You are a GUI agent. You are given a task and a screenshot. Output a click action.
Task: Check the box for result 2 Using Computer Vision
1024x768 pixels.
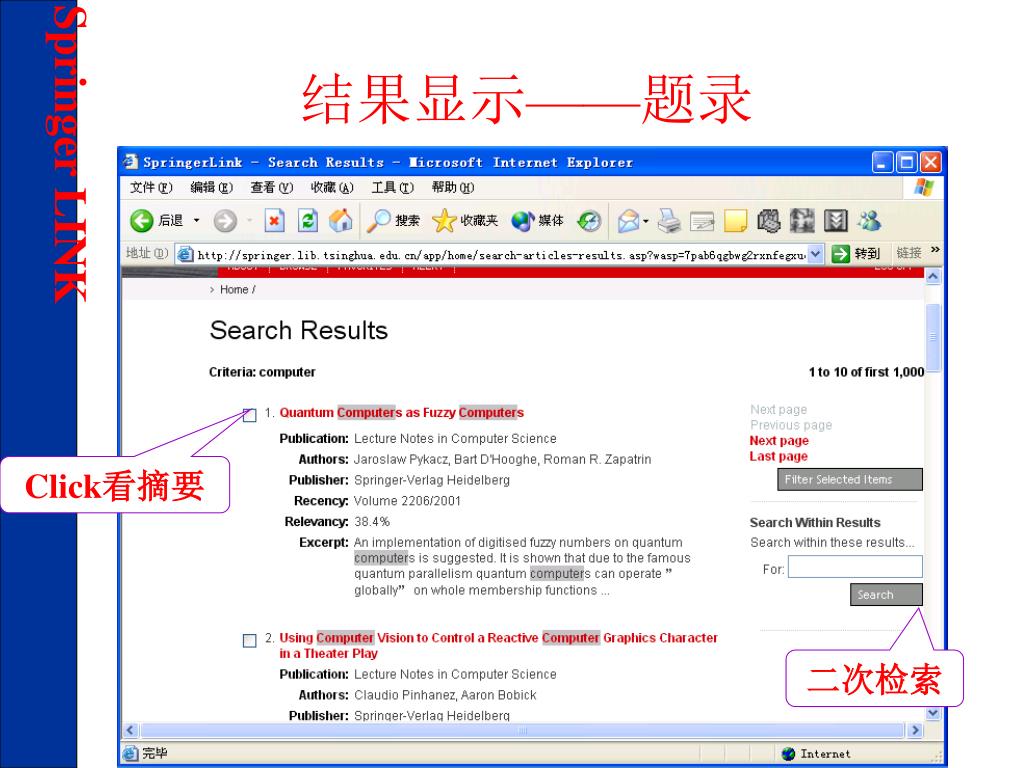249,641
